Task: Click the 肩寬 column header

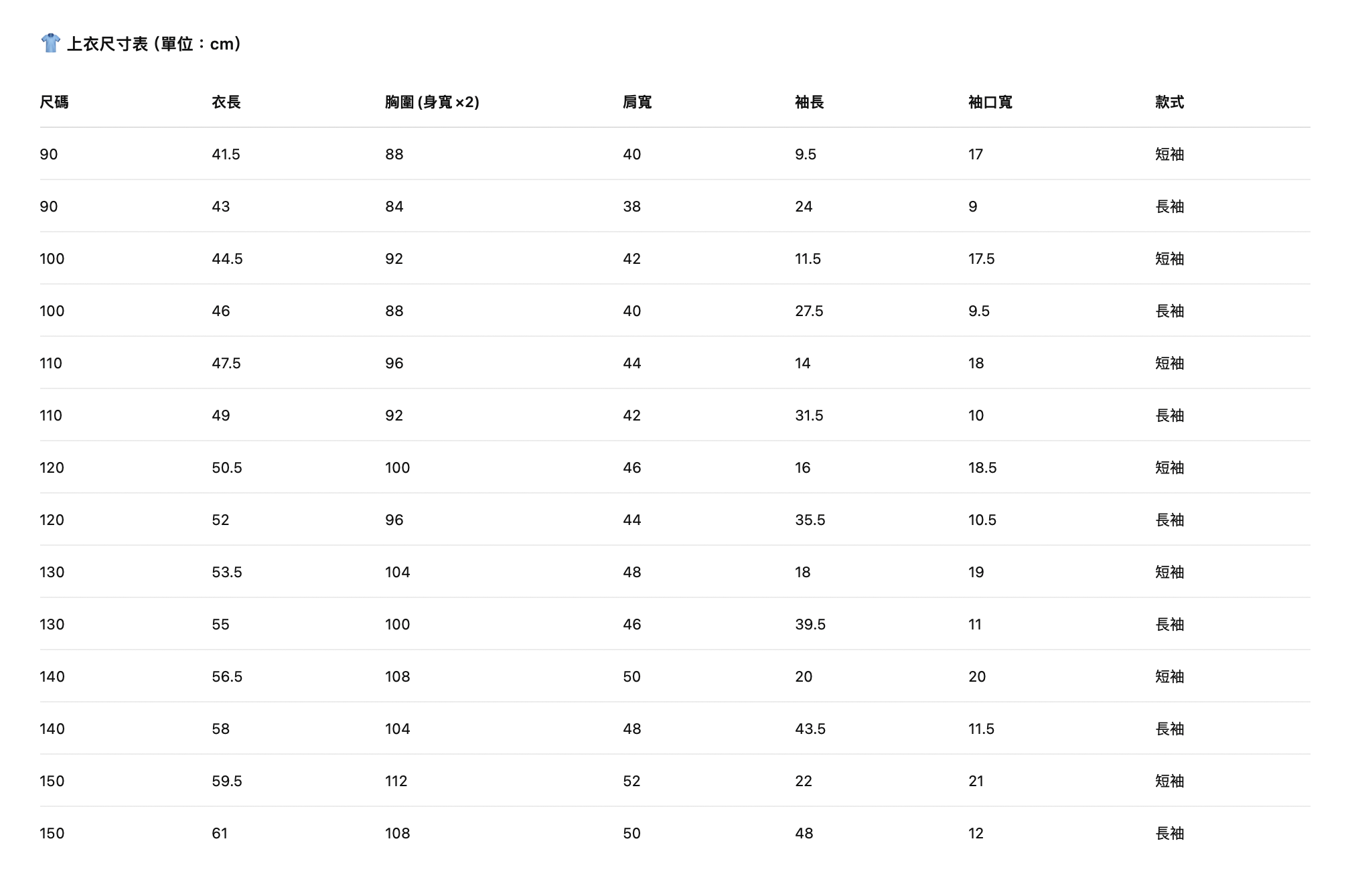Action: (637, 102)
